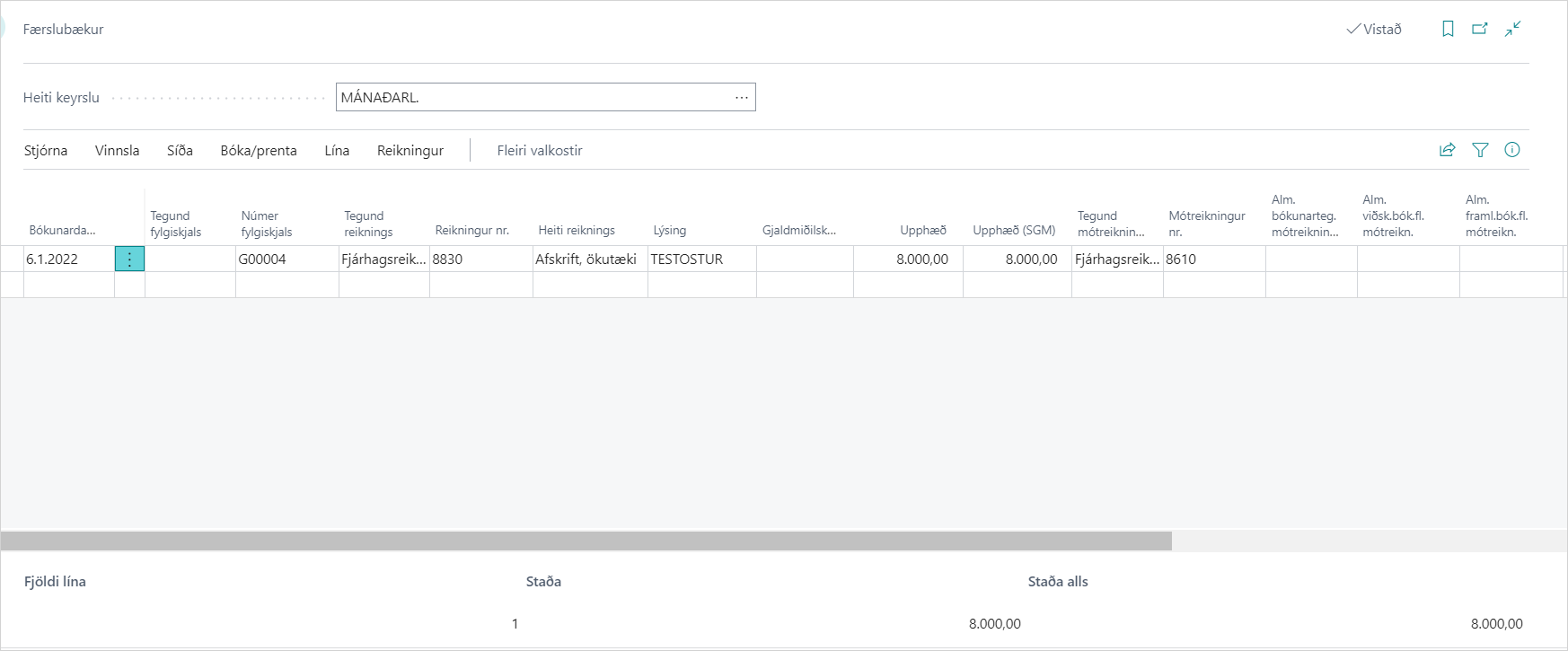Open the Lína menu
The width and height of the screenshot is (1568, 651).
[337, 151]
